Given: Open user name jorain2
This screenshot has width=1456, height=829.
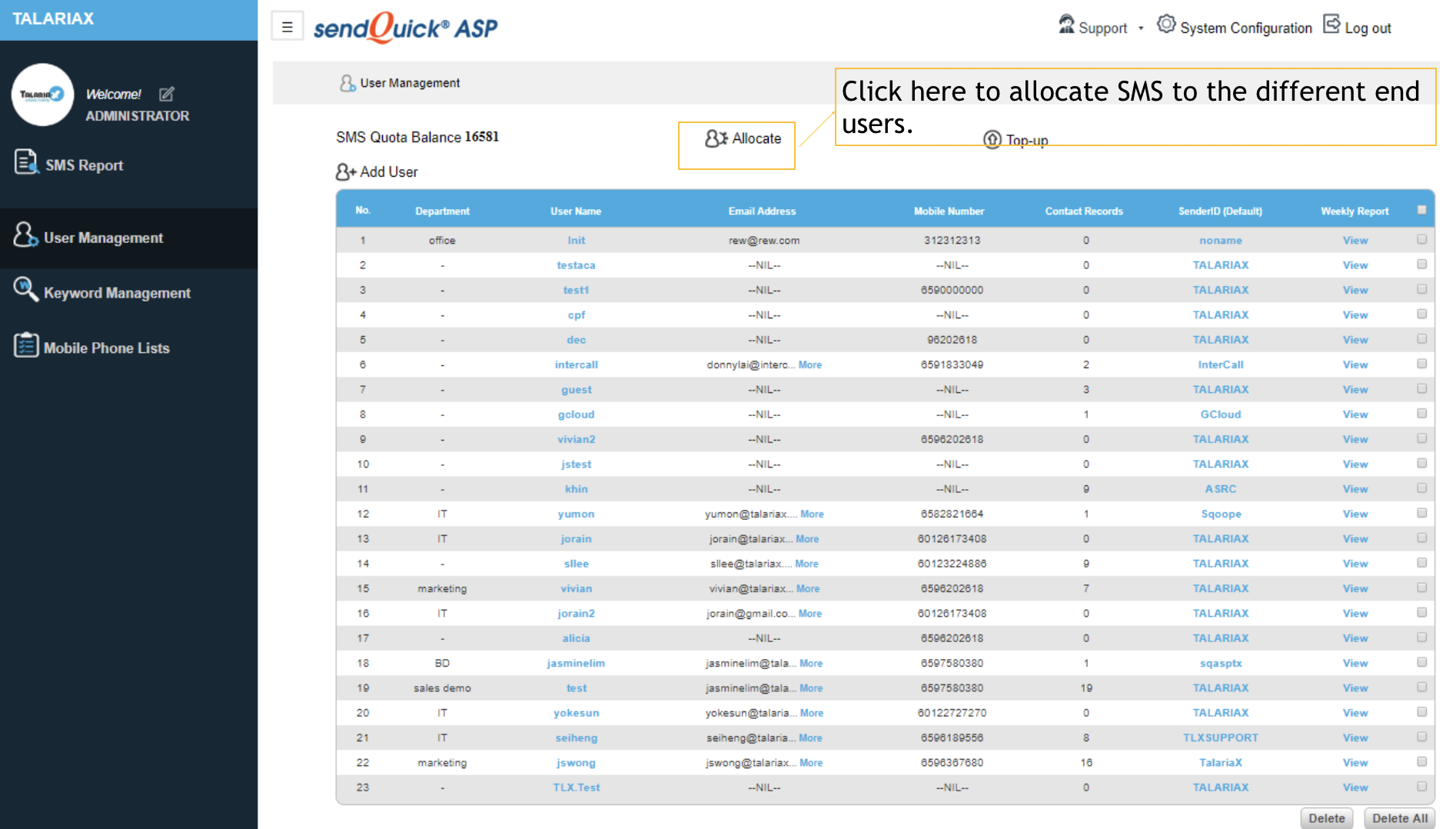Looking at the screenshot, I should click(577, 614).
